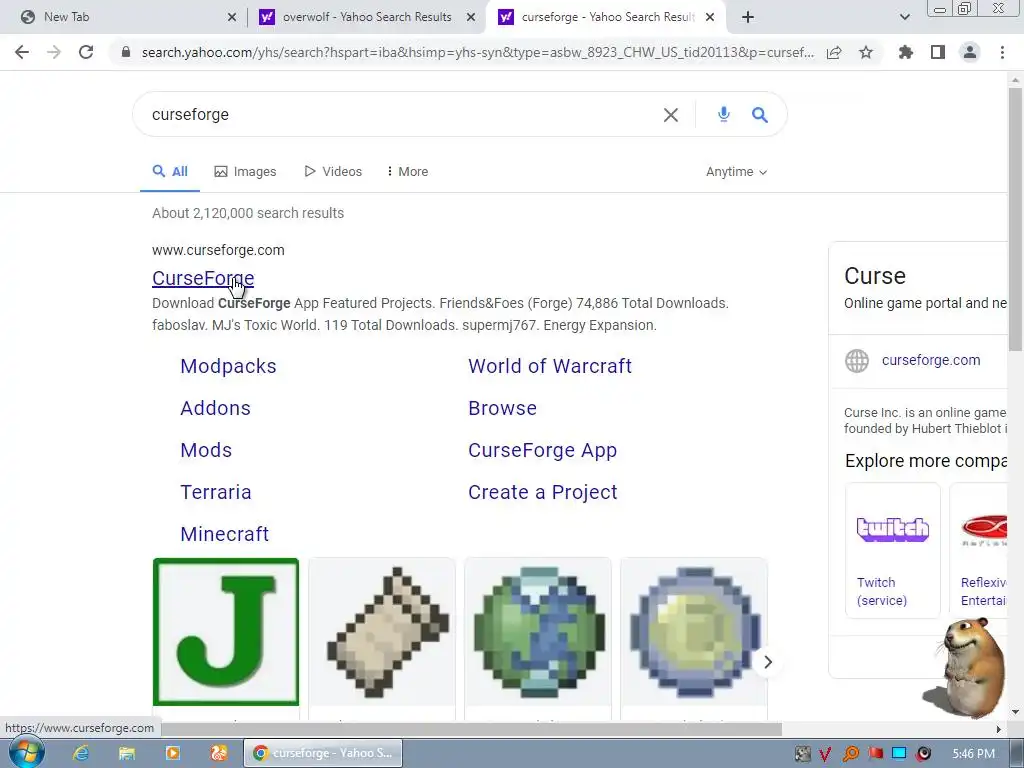1024x768 pixels.
Task: Click the globe icon beside curseforge.com
Action: click(857, 360)
